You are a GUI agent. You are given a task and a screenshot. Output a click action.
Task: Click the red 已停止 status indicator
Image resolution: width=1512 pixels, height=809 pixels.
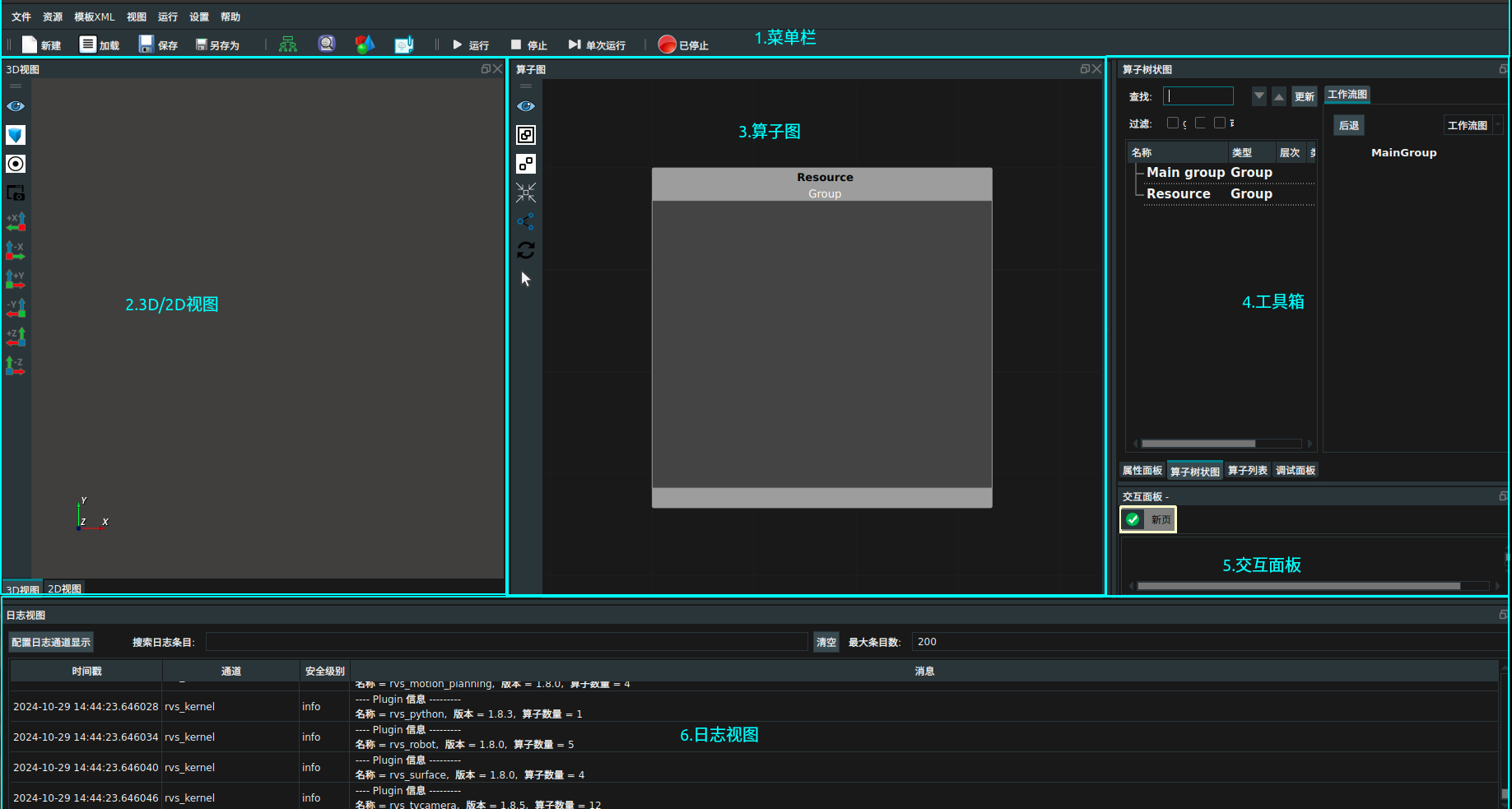coord(667,44)
